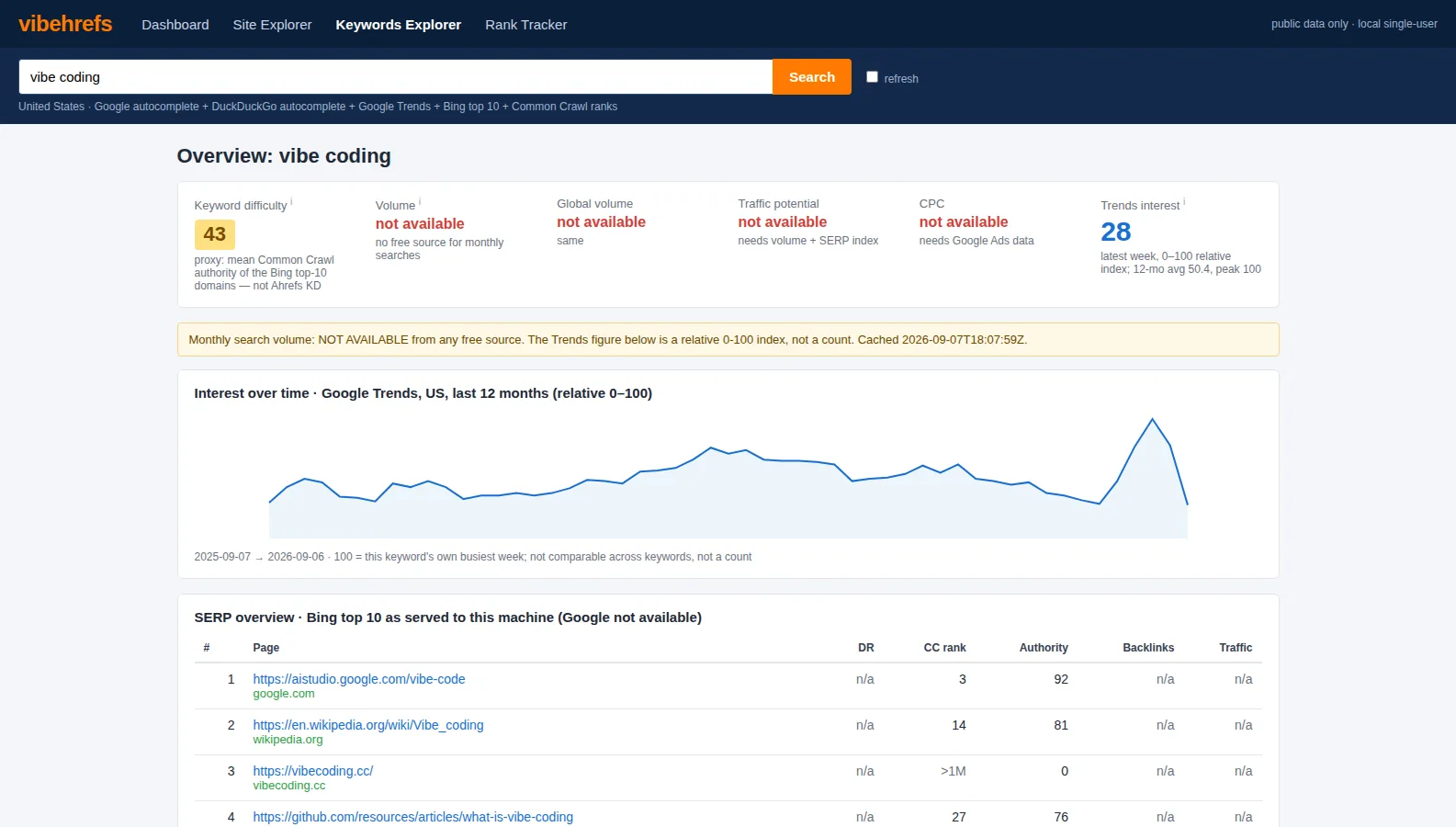
Task: Select the Keywords Explorer tab
Action: (398, 25)
